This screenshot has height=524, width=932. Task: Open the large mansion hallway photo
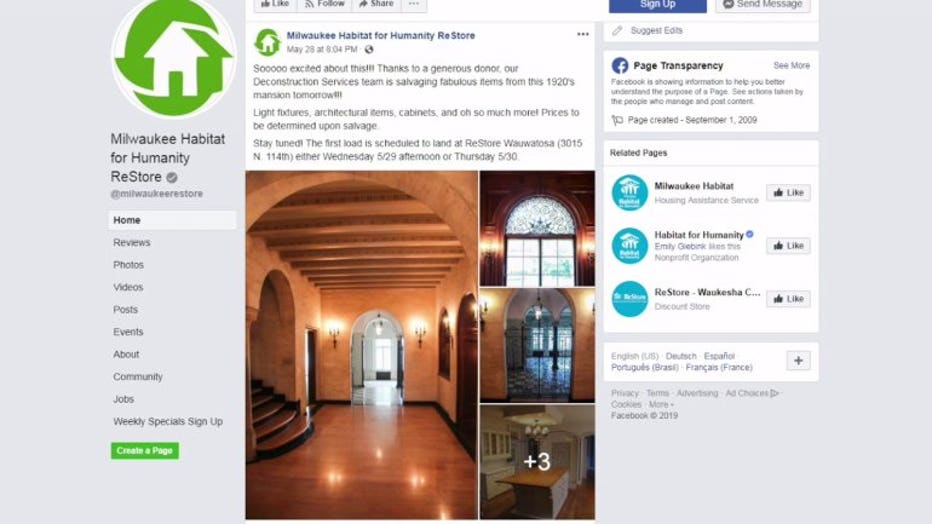[361, 345]
